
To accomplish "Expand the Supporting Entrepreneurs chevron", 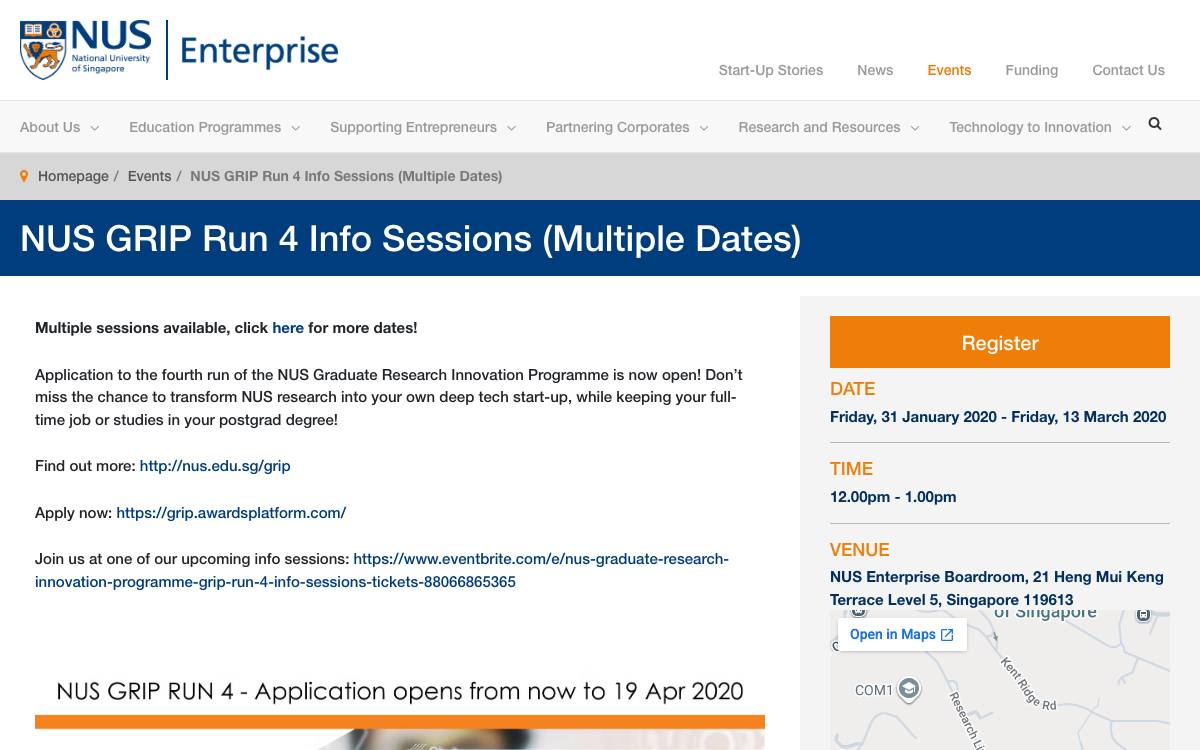I will coord(512,128).
